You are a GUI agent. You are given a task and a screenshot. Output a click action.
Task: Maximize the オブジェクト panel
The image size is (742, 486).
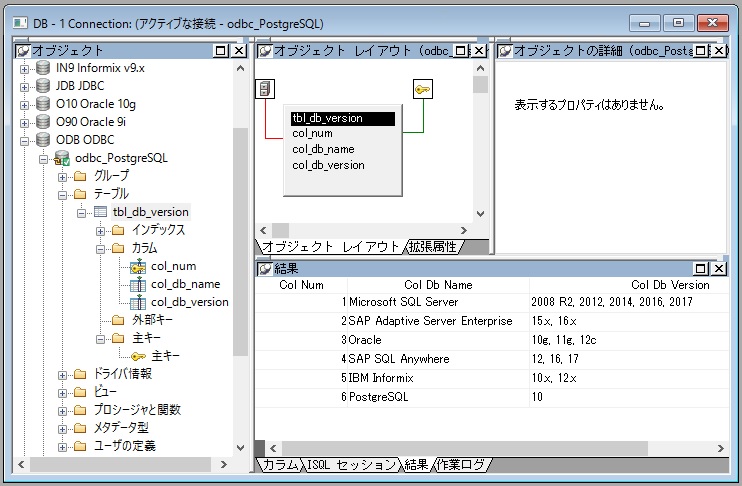click(x=221, y=50)
